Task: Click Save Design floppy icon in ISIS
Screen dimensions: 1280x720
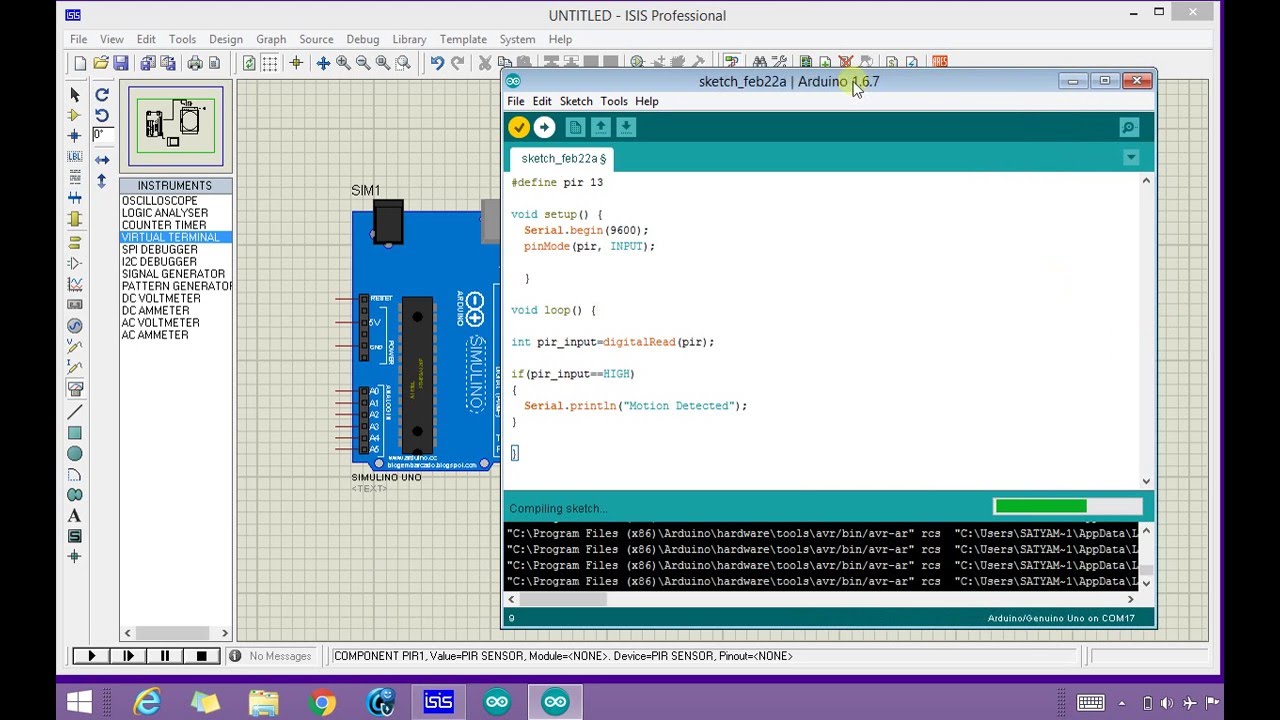Action: tap(120, 63)
